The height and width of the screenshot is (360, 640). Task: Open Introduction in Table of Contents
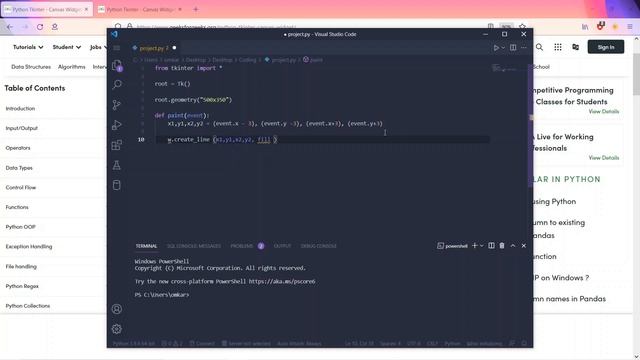coord(20,109)
